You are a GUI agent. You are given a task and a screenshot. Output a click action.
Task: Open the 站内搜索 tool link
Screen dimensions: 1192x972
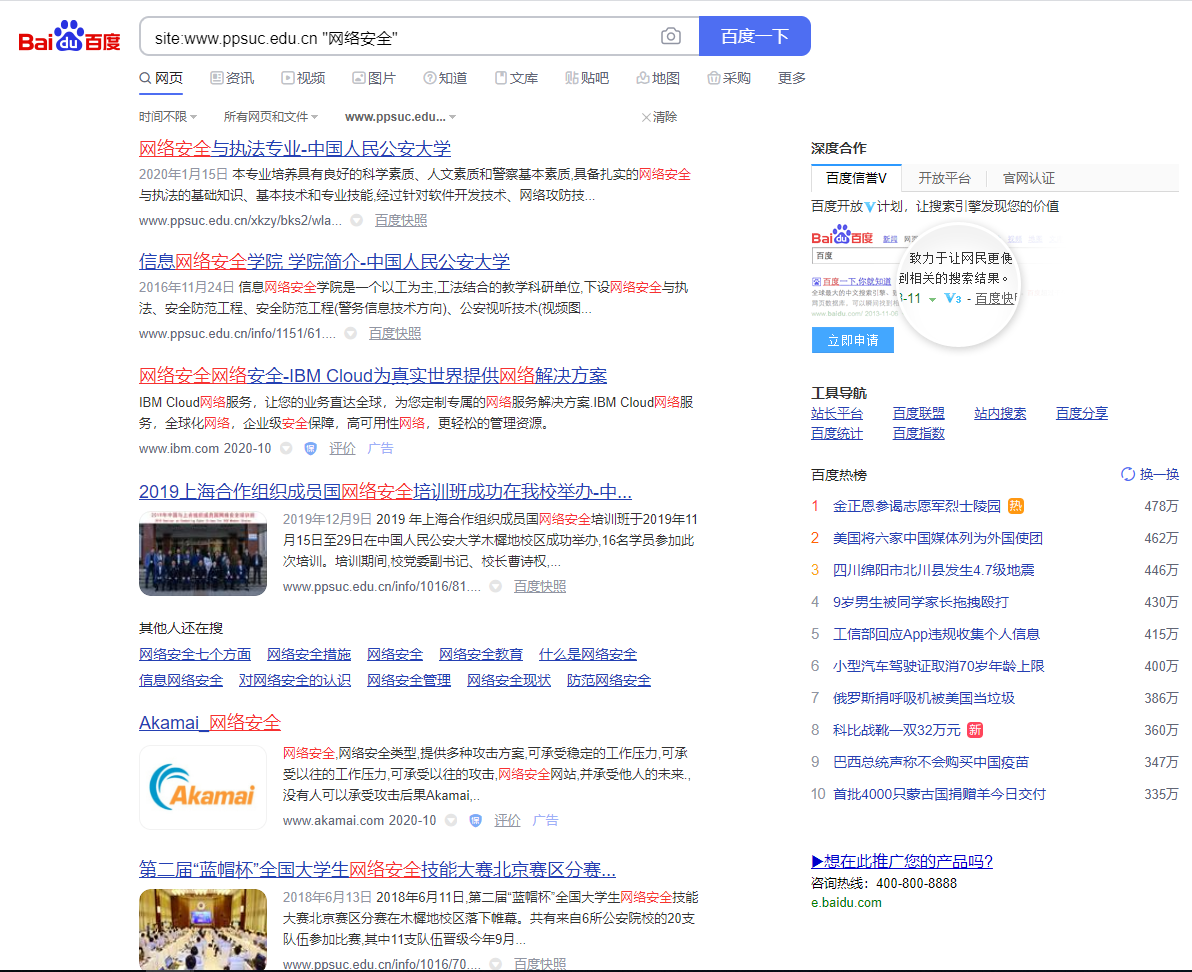[x=1000, y=413]
